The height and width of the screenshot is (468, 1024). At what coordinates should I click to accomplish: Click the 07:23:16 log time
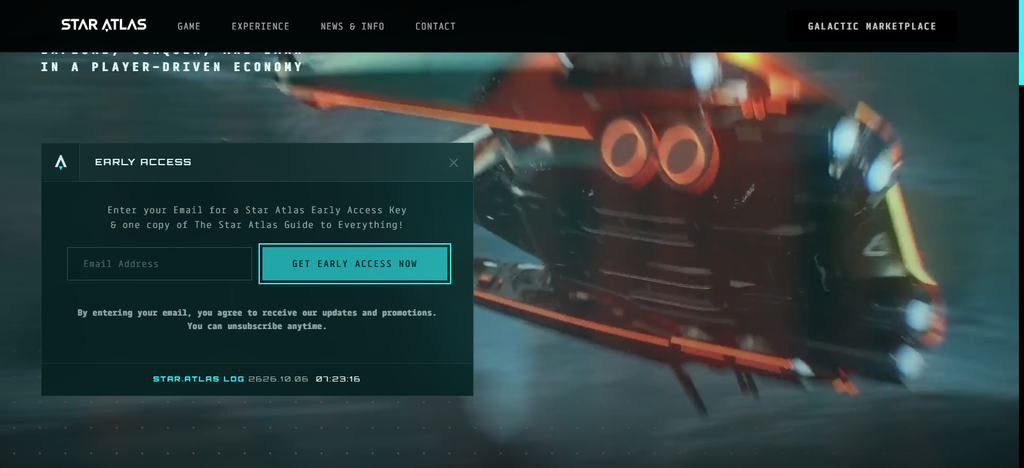tap(338, 379)
